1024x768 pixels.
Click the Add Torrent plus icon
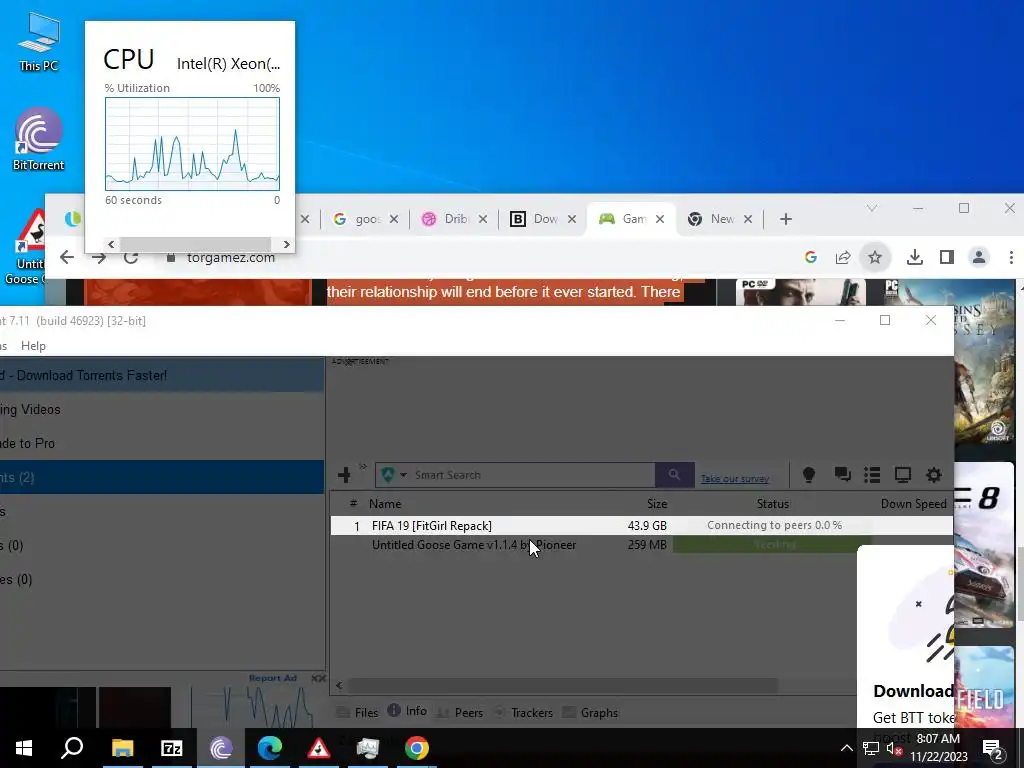[x=344, y=475]
